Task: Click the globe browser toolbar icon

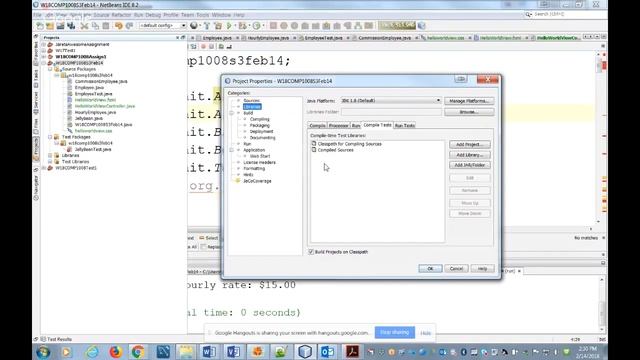Action: (x=194, y=26)
